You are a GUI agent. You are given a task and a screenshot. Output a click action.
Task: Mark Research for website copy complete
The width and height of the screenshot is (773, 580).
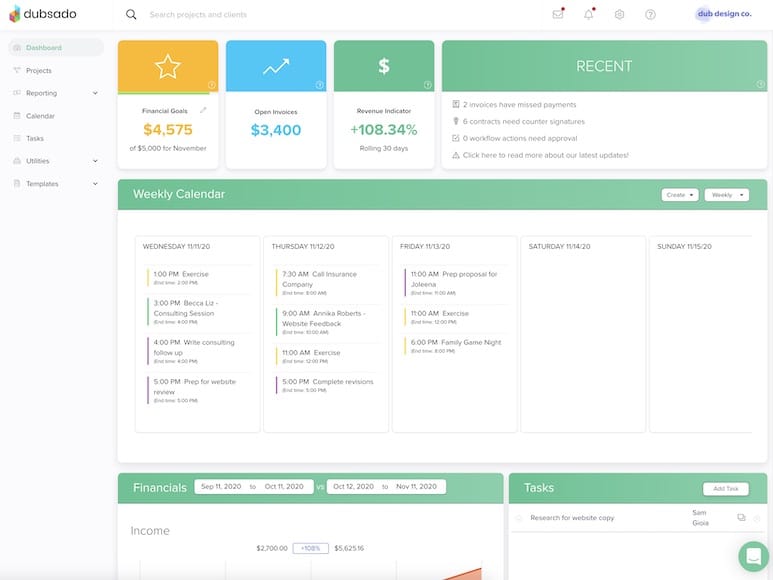pyautogui.click(x=518, y=518)
